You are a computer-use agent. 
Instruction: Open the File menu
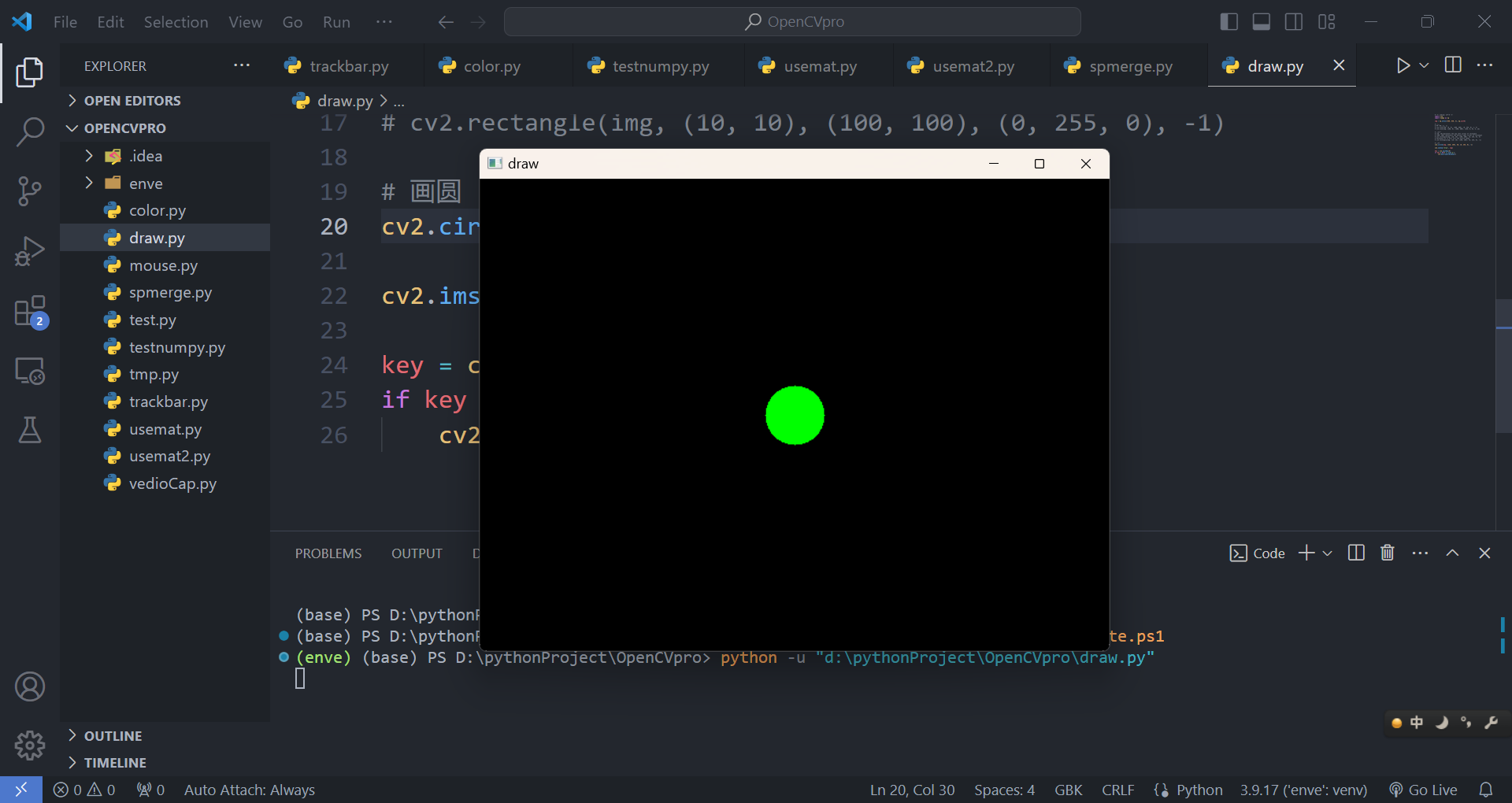(x=65, y=22)
